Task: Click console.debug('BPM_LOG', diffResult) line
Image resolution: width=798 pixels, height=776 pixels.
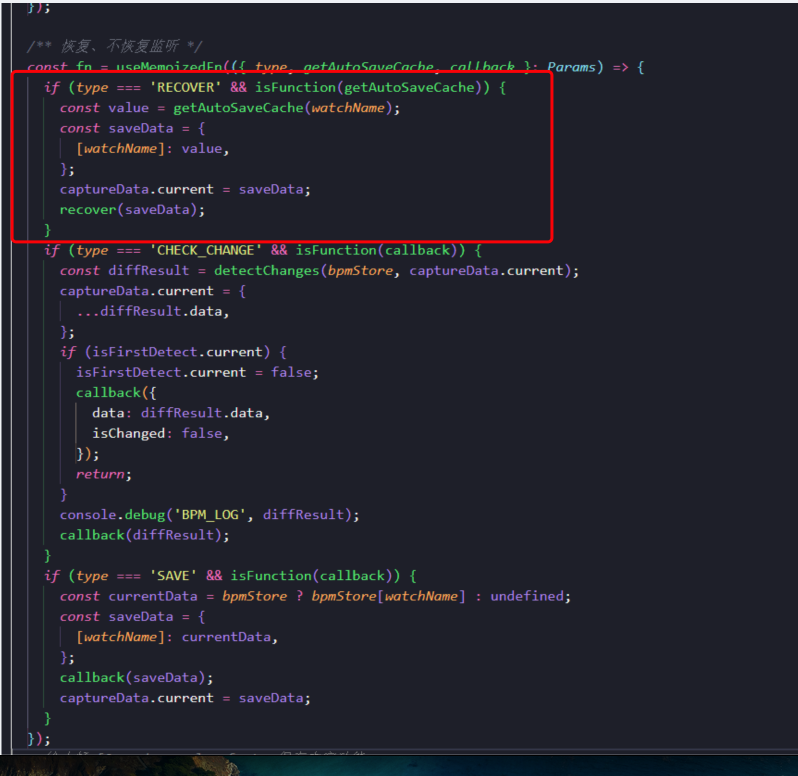Action: [210, 515]
